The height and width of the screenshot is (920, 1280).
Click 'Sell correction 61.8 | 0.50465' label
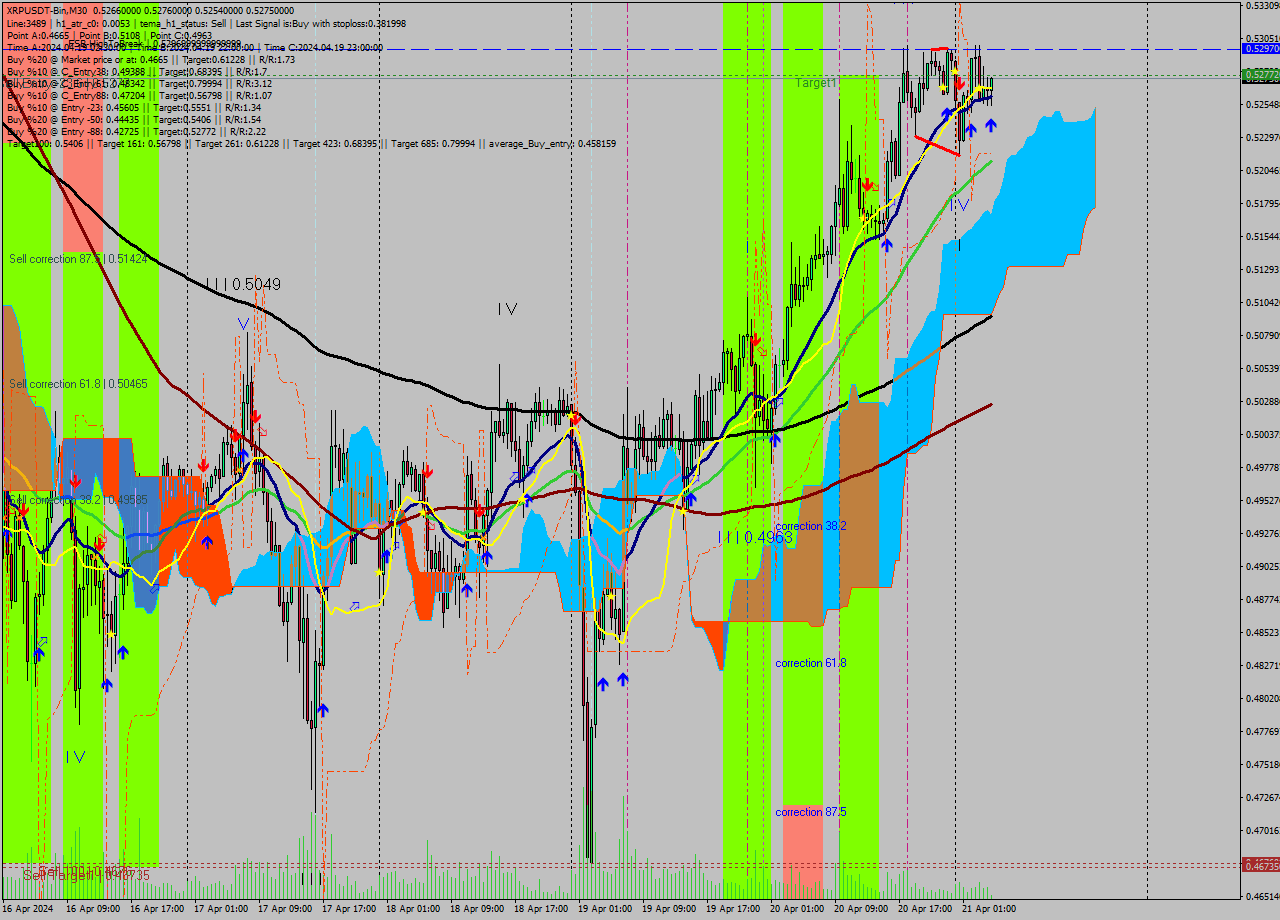(78, 384)
